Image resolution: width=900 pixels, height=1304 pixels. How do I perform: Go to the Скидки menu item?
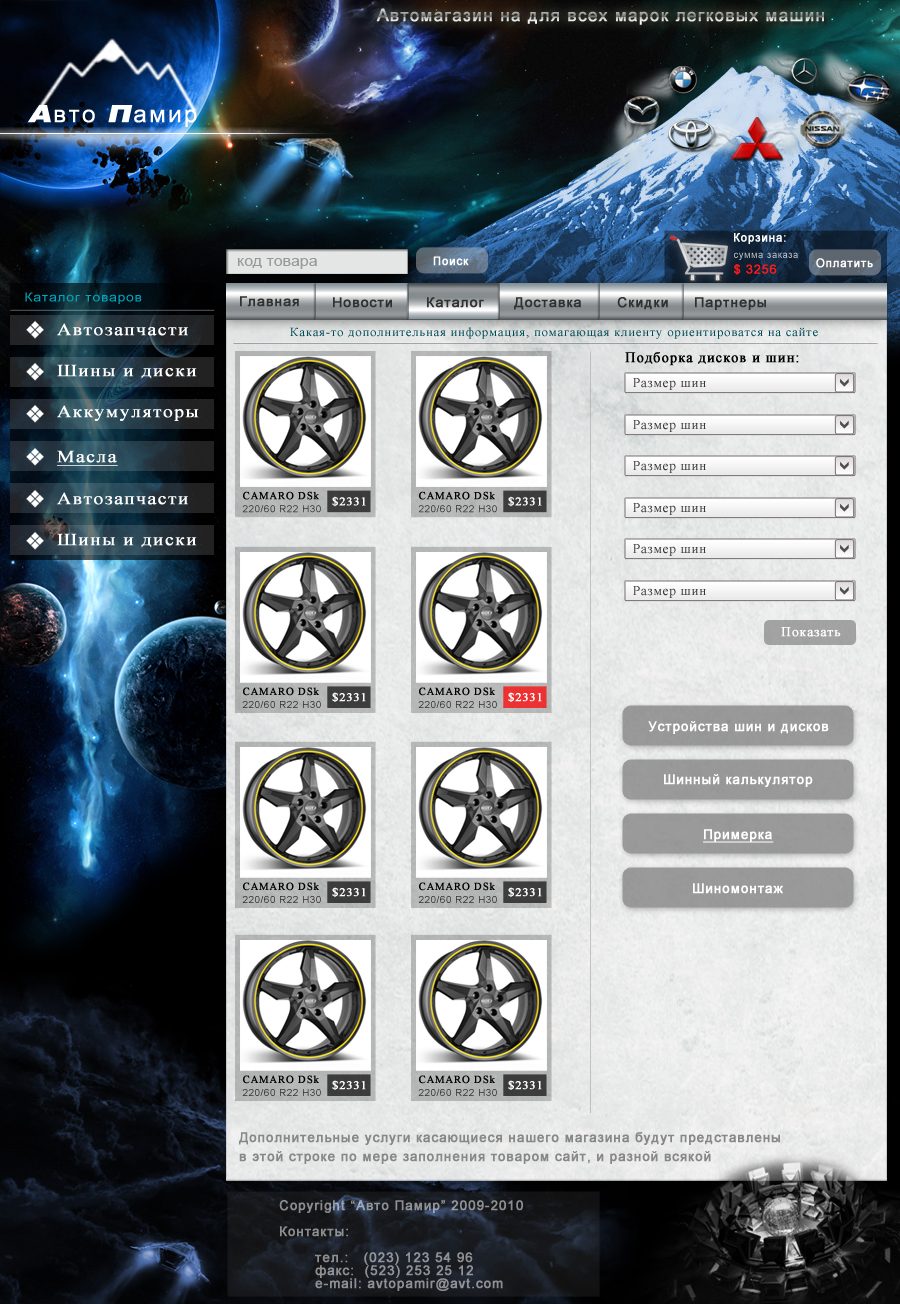[642, 302]
